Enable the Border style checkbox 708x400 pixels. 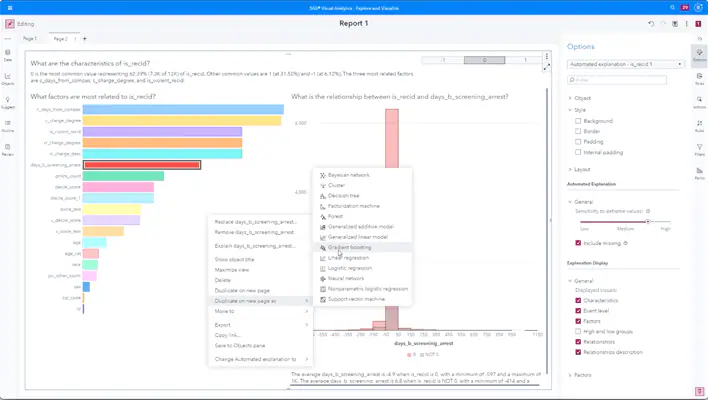pos(578,131)
